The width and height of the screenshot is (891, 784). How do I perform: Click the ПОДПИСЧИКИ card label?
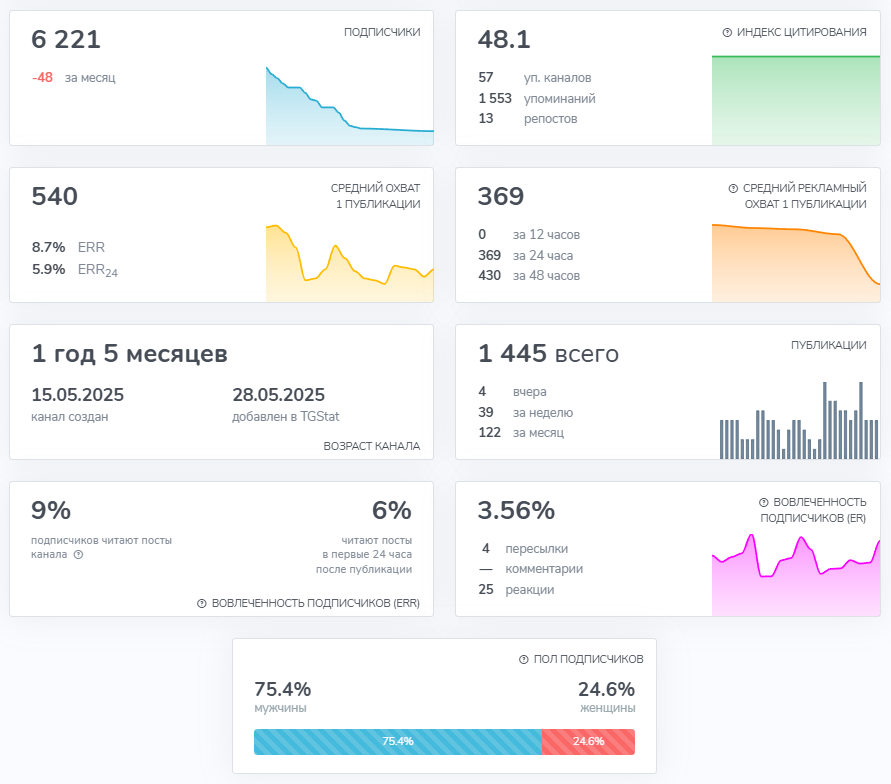[x=382, y=32]
